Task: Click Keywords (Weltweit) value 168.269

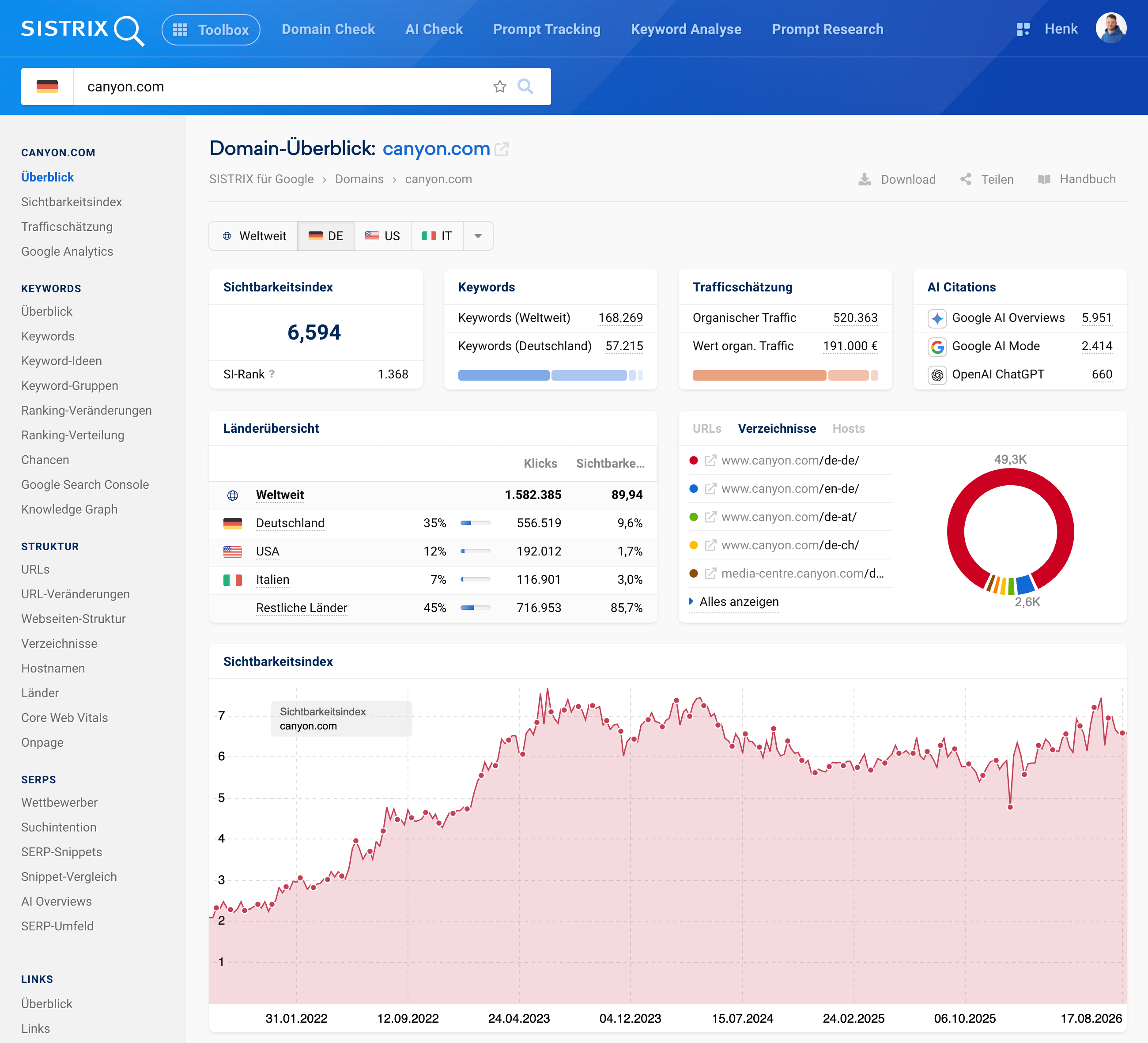Action: pyautogui.click(x=621, y=318)
